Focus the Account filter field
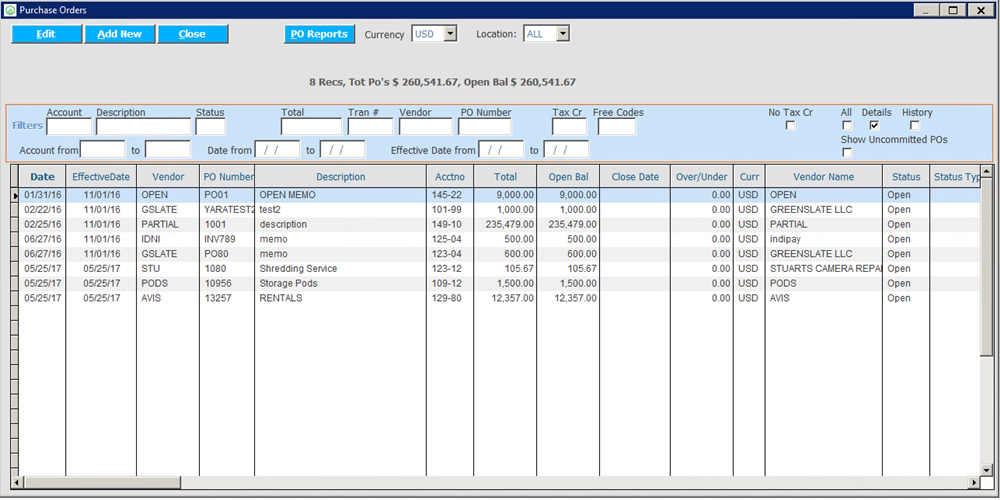This screenshot has width=1000, height=500. click(x=69, y=127)
